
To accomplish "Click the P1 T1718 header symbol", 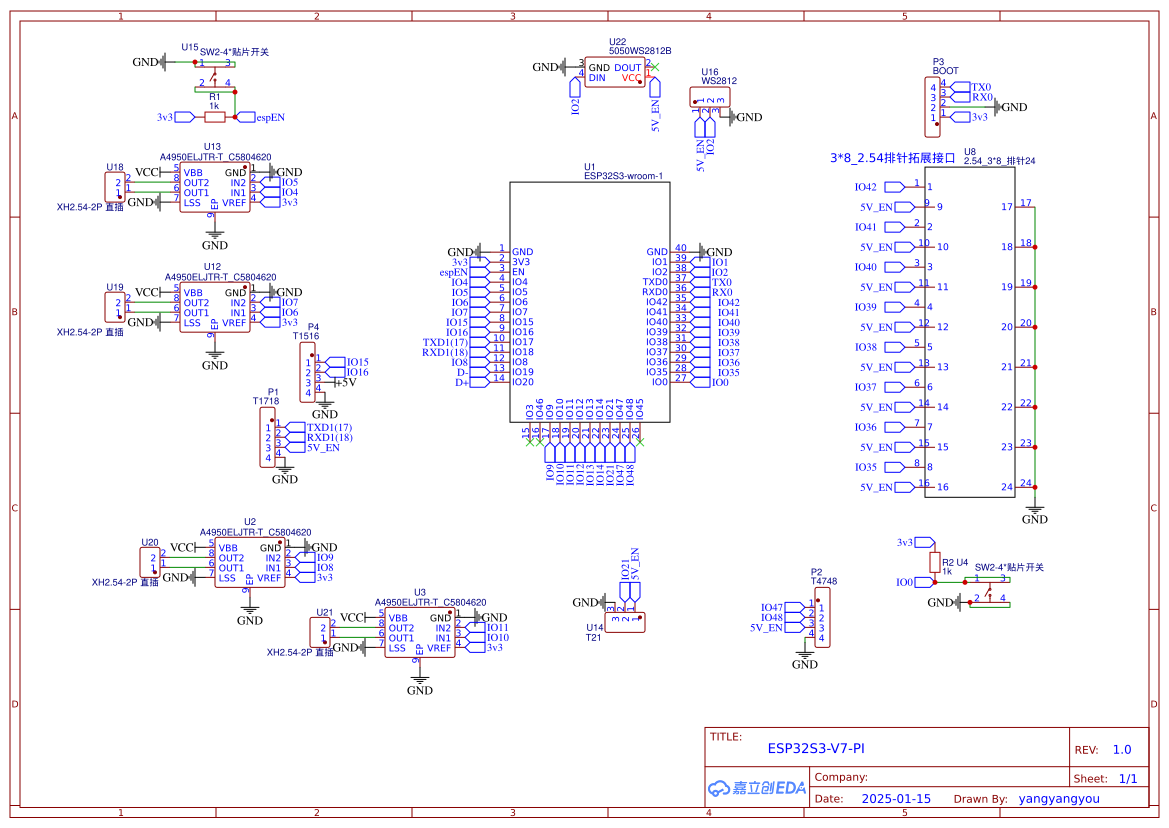I will 268,437.
